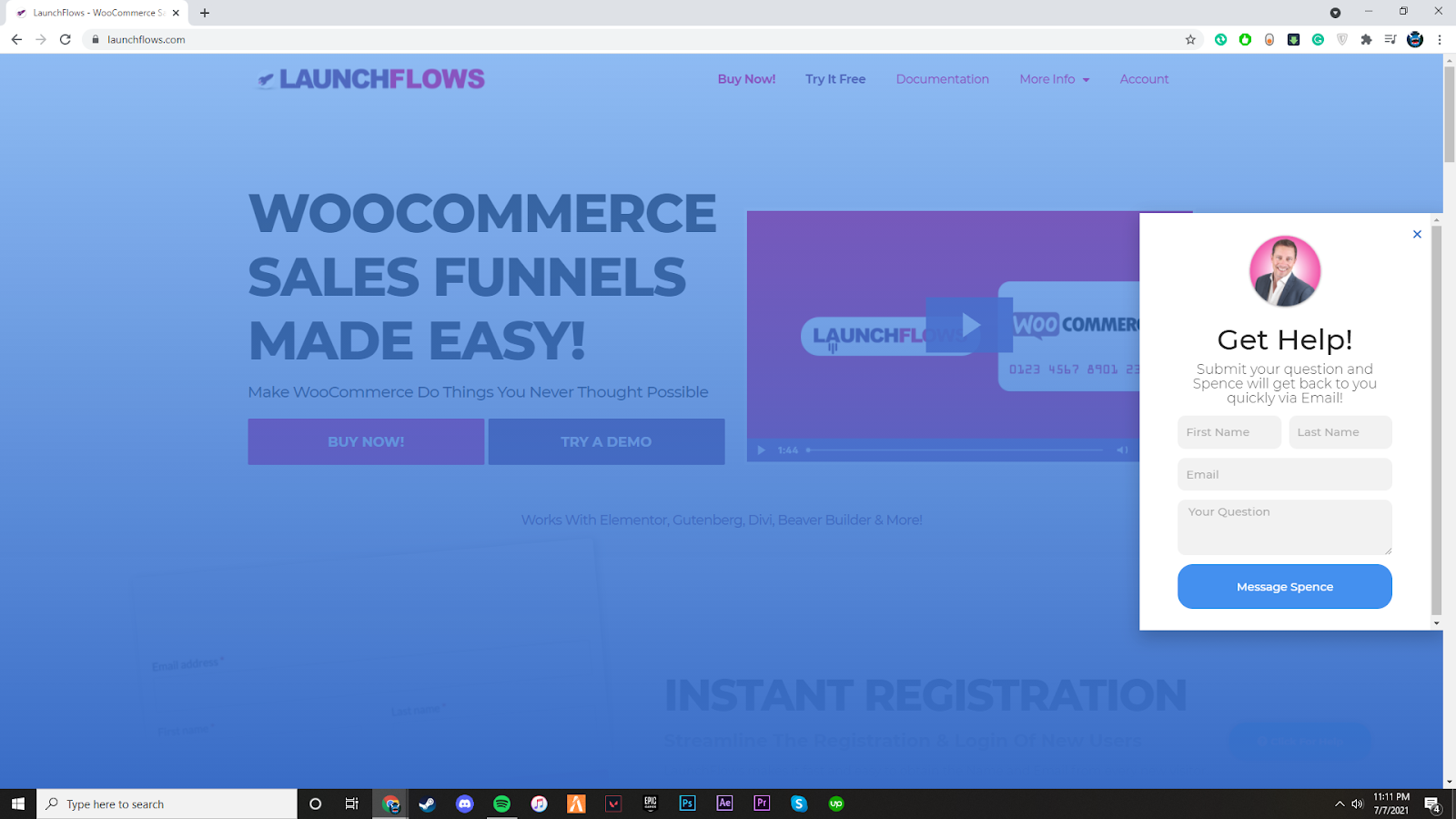1456x819 pixels.
Task: Click the LaunchFlows logo
Action: click(x=370, y=79)
